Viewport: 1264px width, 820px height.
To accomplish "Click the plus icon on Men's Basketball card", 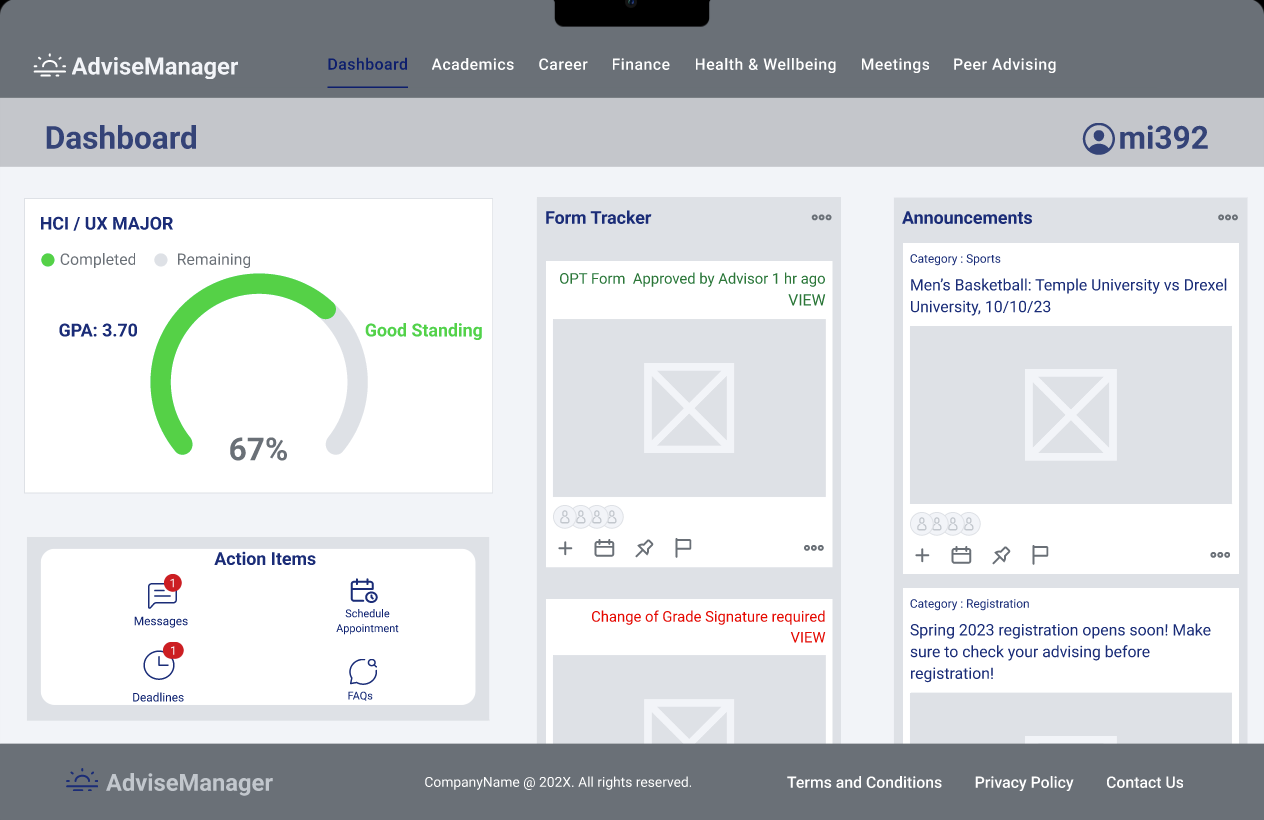I will point(922,555).
